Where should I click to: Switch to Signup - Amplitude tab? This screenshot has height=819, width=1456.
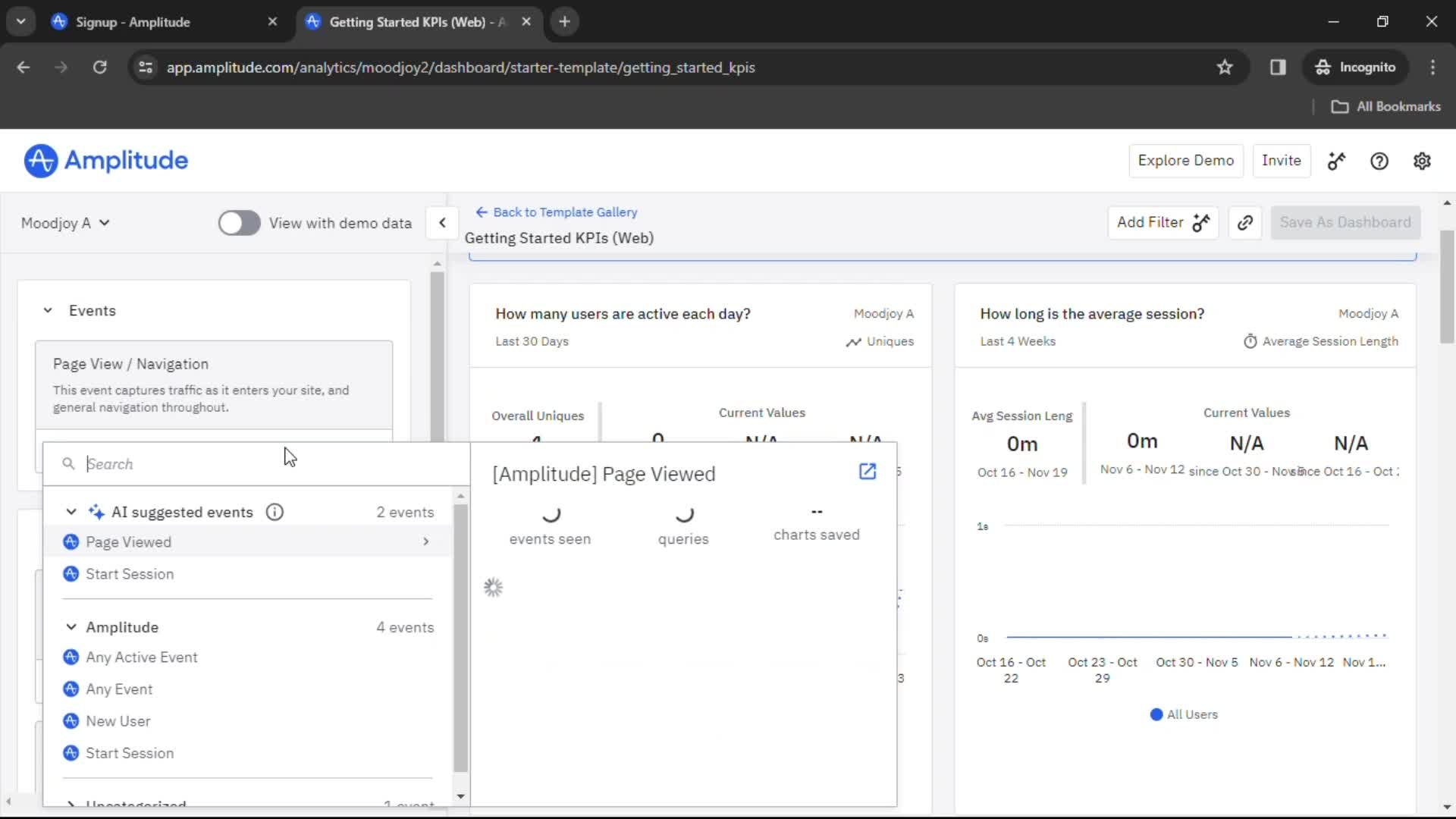(x=162, y=22)
